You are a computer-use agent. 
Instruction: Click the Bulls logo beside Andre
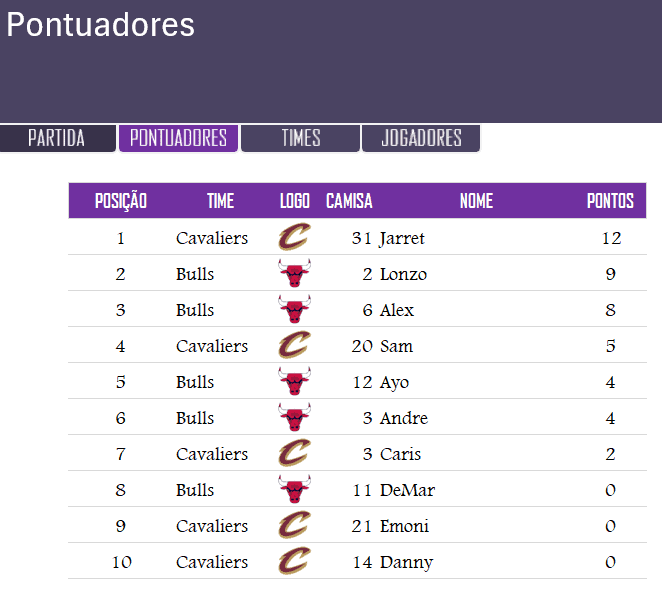click(x=294, y=417)
